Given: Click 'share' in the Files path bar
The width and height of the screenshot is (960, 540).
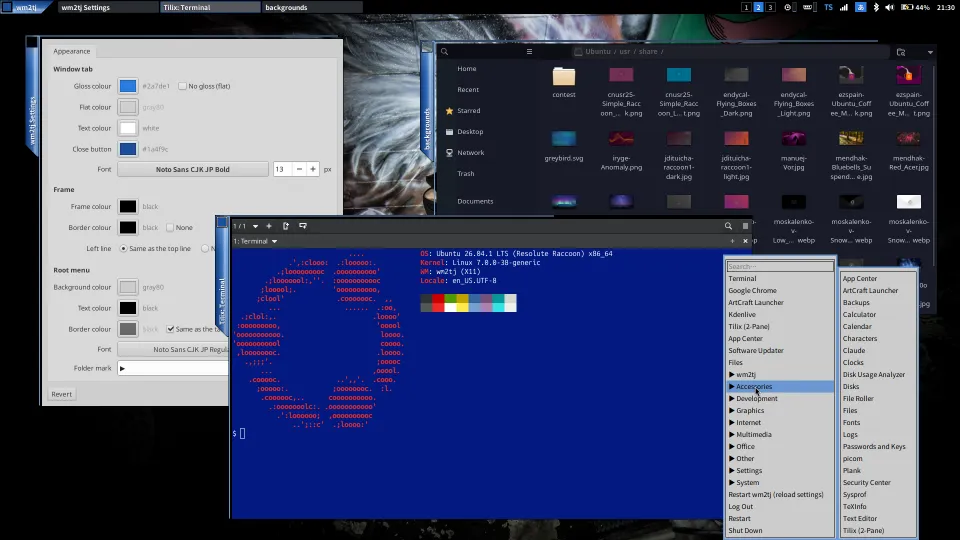Looking at the screenshot, I should coord(648,51).
